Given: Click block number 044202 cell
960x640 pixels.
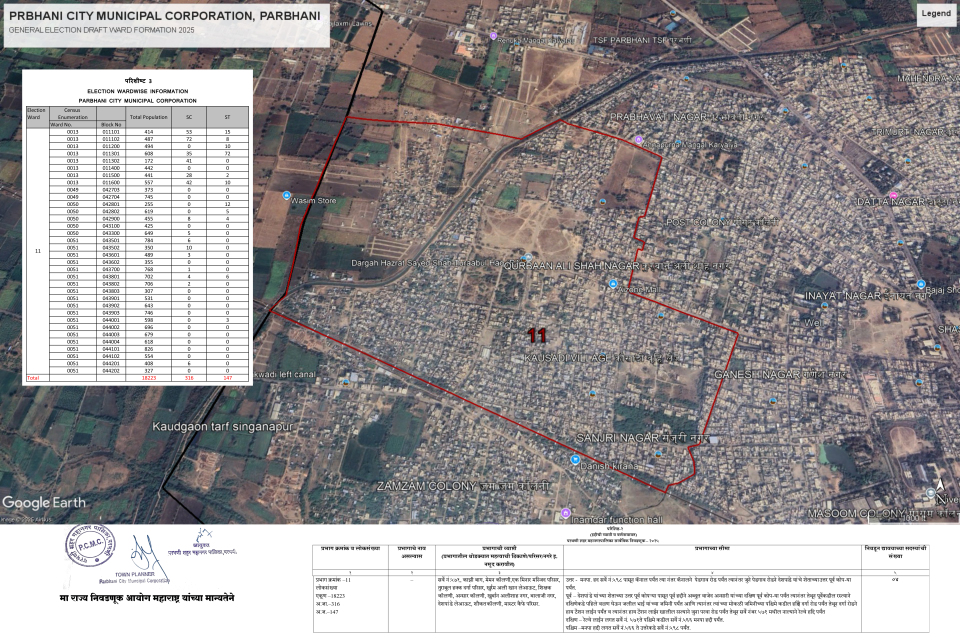Looking at the screenshot, I should click(x=111, y=371).
